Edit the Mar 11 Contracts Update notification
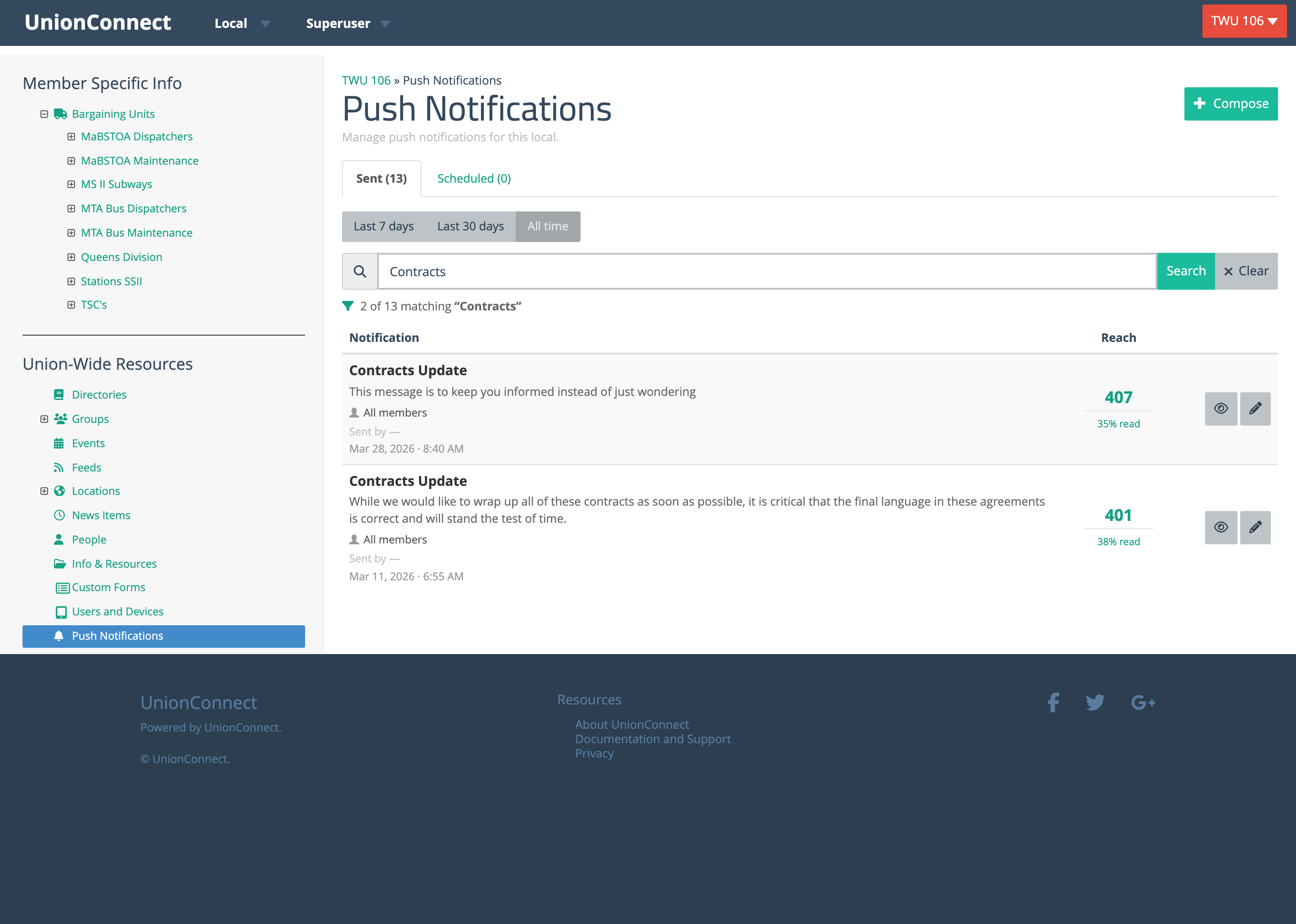 pyautogui.click(x=1255, y=527)
